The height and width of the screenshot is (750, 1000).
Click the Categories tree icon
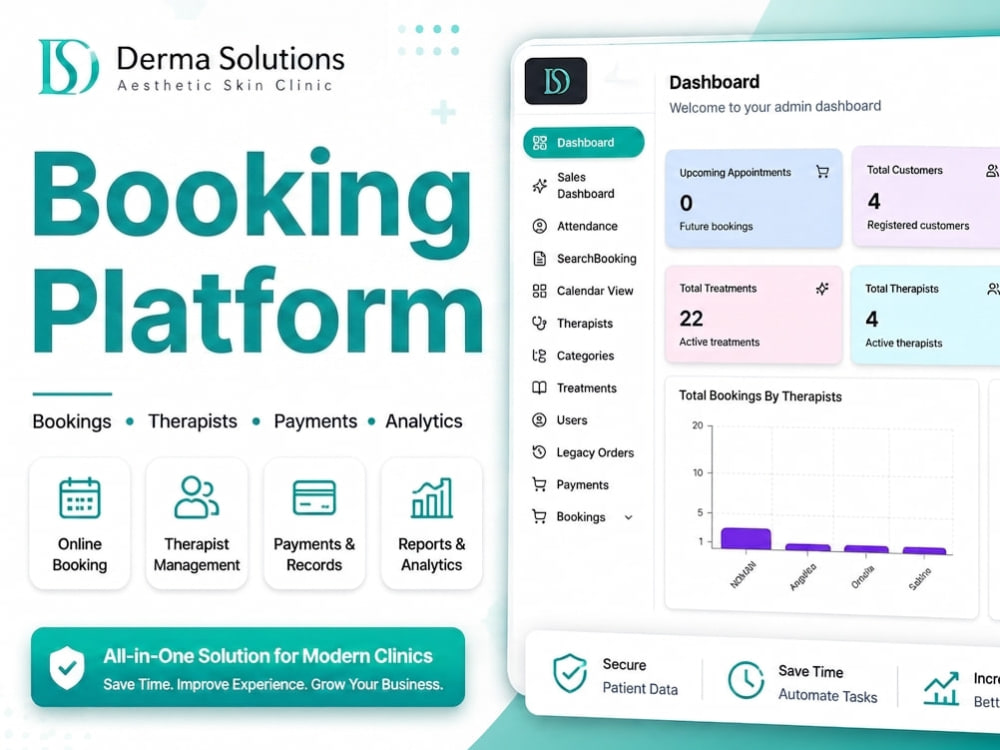540,356
